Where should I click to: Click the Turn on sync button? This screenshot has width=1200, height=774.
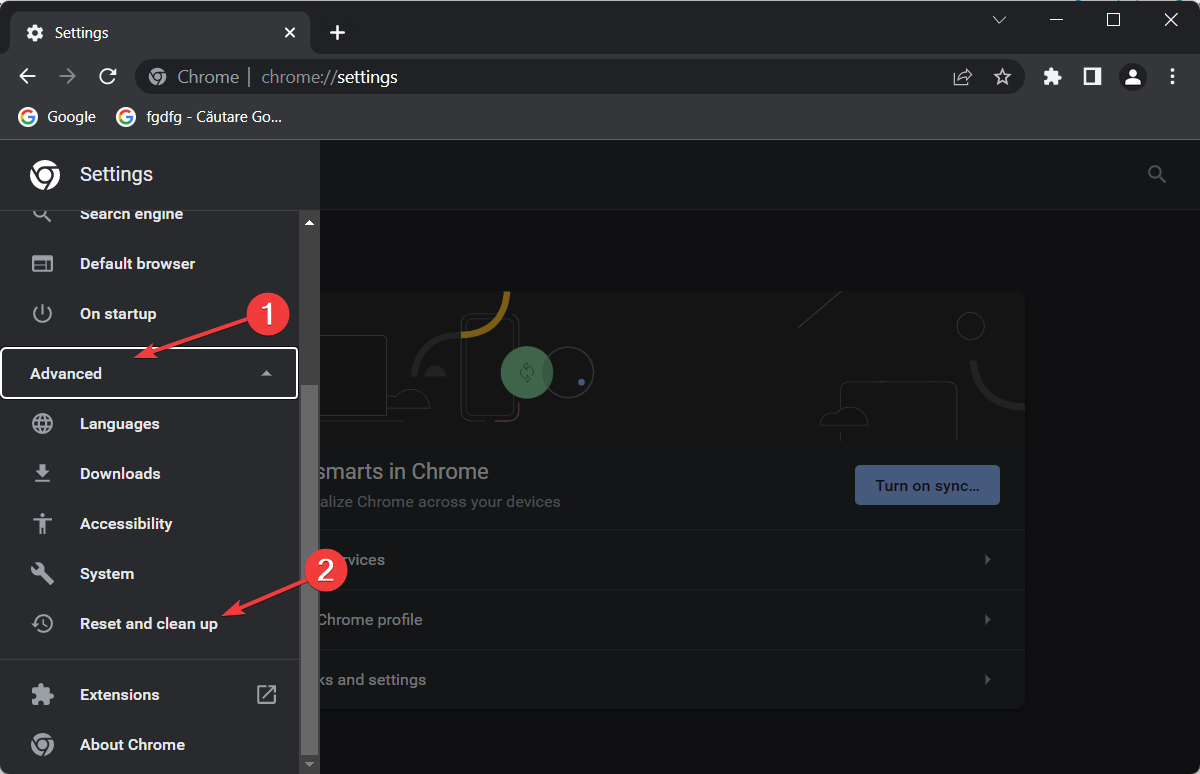[x=927, y=485]
